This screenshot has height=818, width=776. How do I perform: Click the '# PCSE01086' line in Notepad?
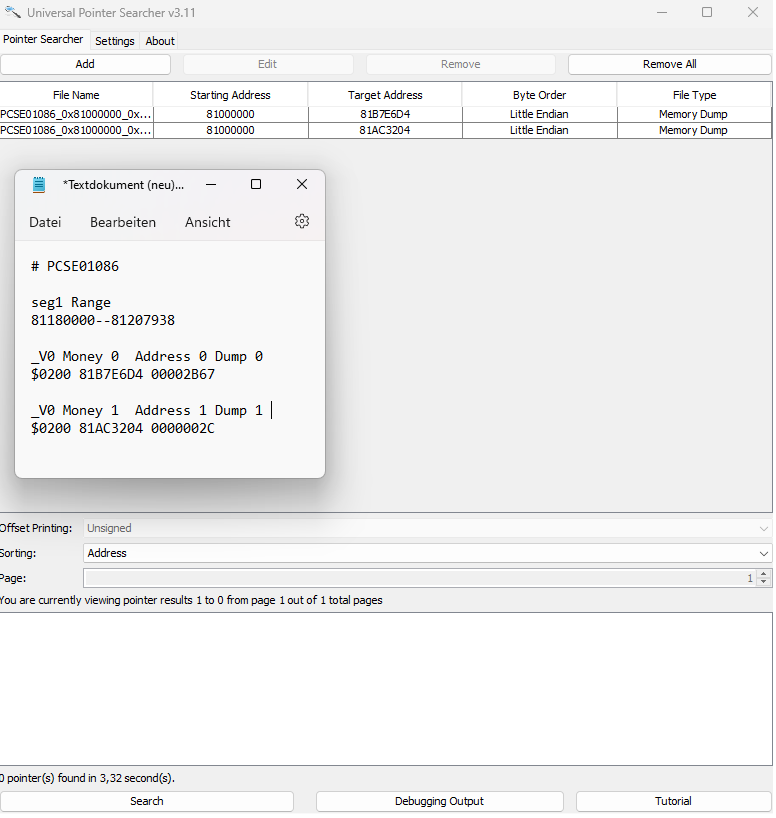(x=75, y=266)
